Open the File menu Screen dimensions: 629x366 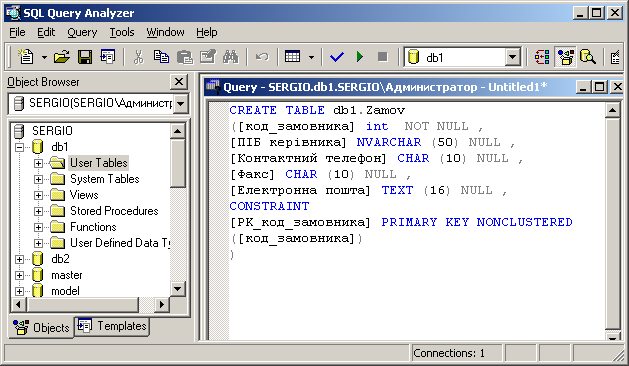pyautogui.click(x=17, y=32)
